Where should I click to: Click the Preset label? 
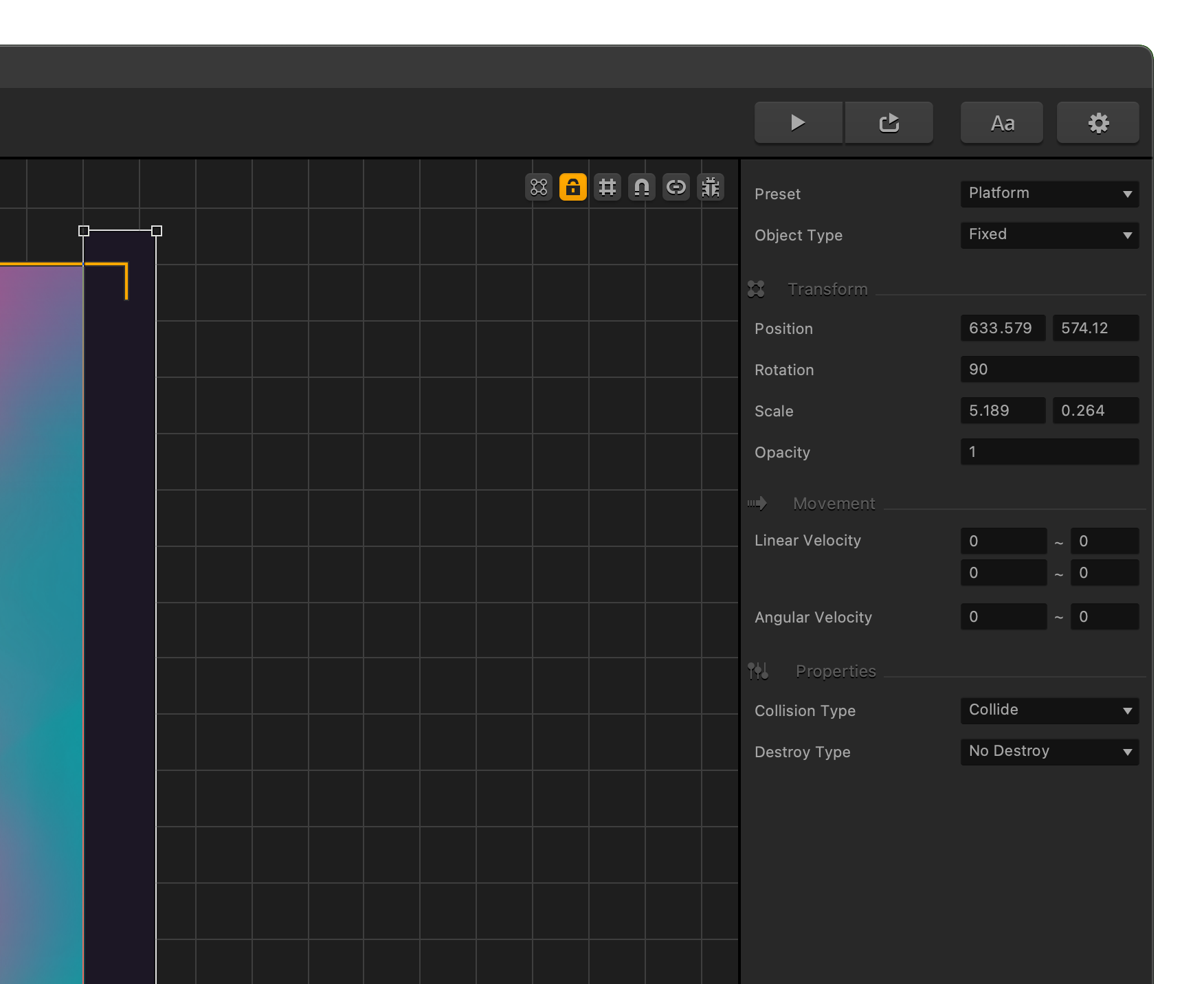click(x=777, y=194)
